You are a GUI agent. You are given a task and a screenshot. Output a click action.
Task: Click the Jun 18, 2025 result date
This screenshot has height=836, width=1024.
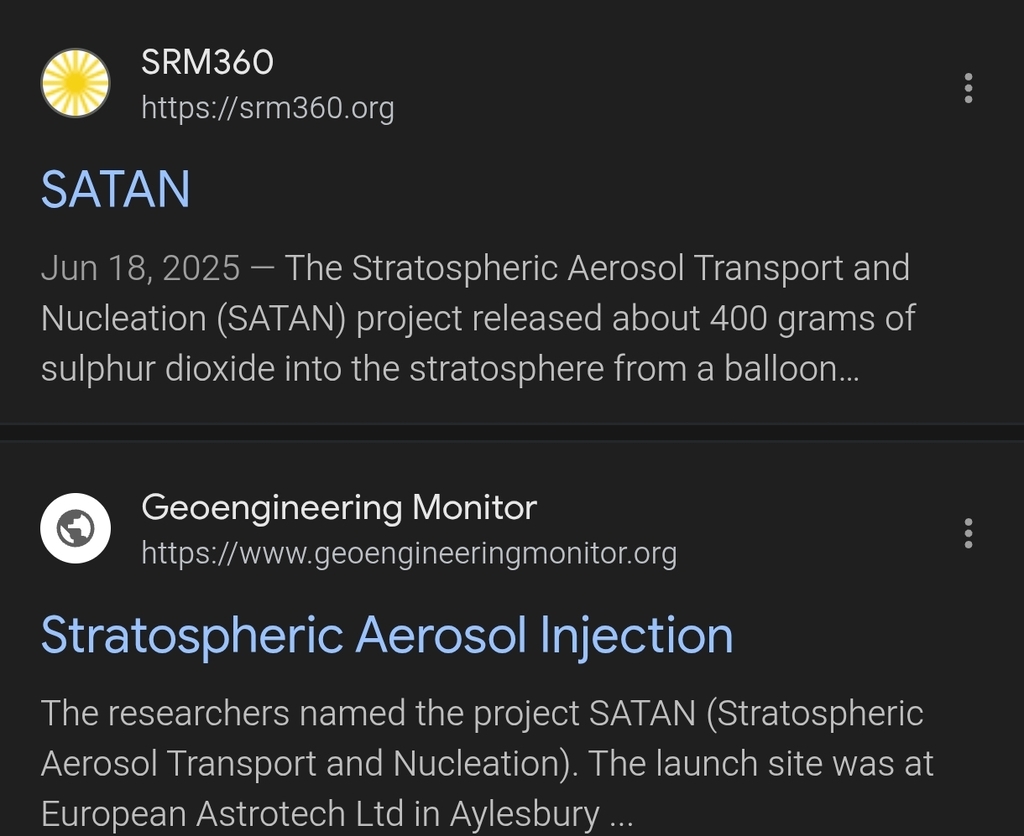pyautogui.click(x=140, y=268)
